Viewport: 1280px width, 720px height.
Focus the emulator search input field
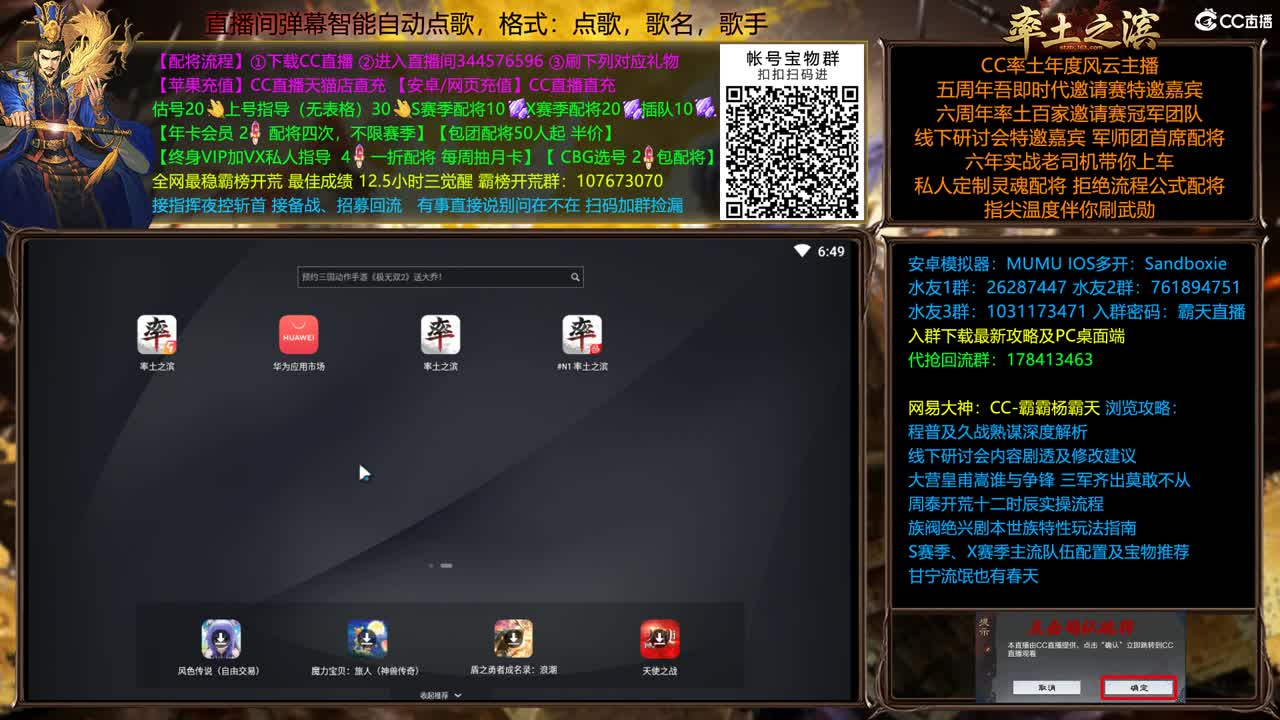tap(440, 277)
